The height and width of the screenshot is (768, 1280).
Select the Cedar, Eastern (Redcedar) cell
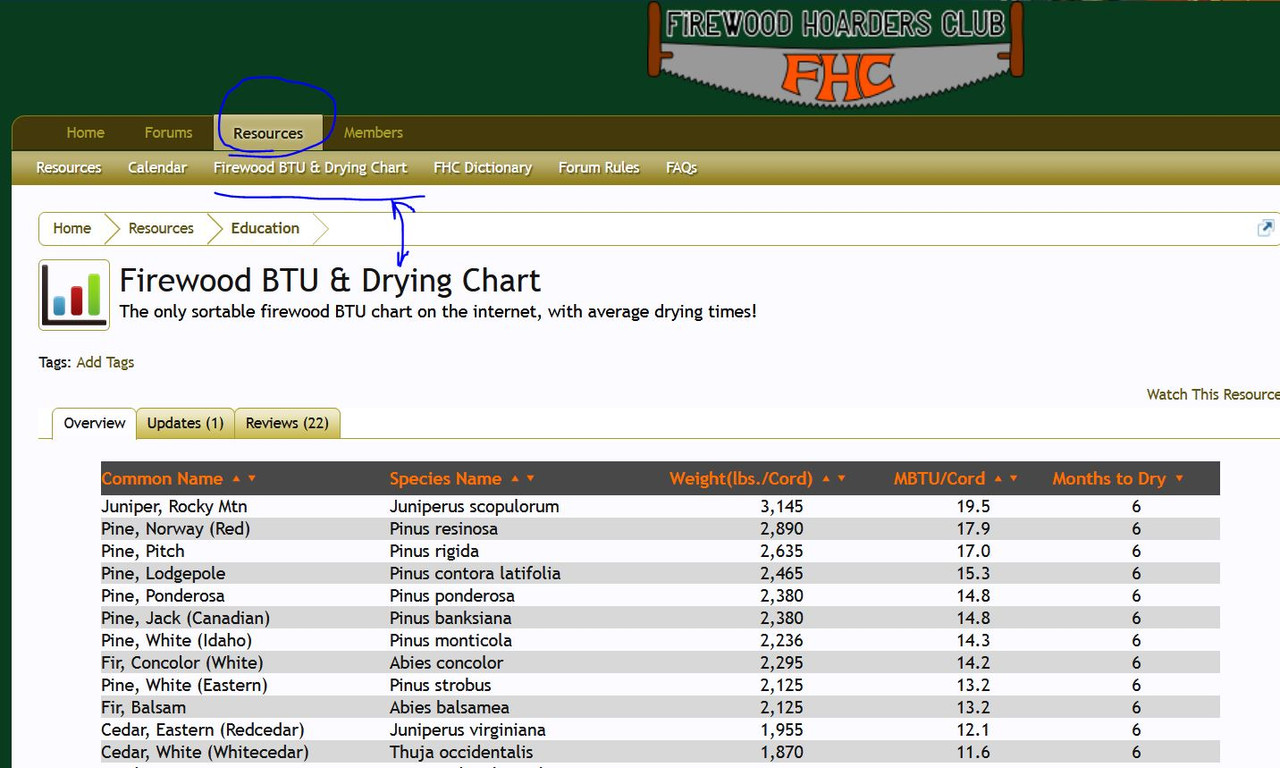pos(203,730)
